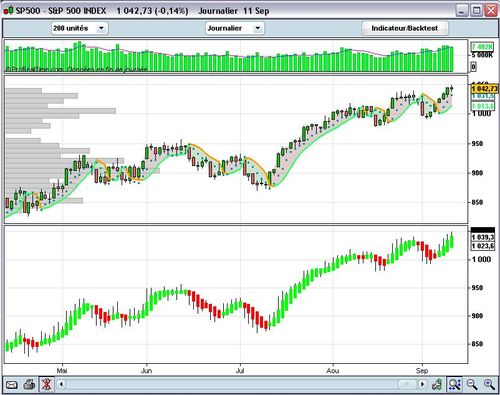Zoom out using the minus magnifier

click(x=472, y=385)
